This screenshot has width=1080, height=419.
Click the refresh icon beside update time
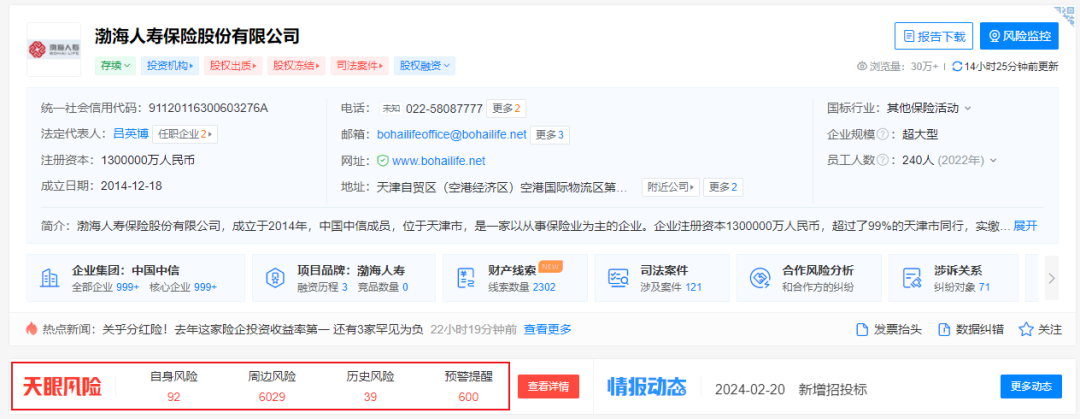click(957, 67)
